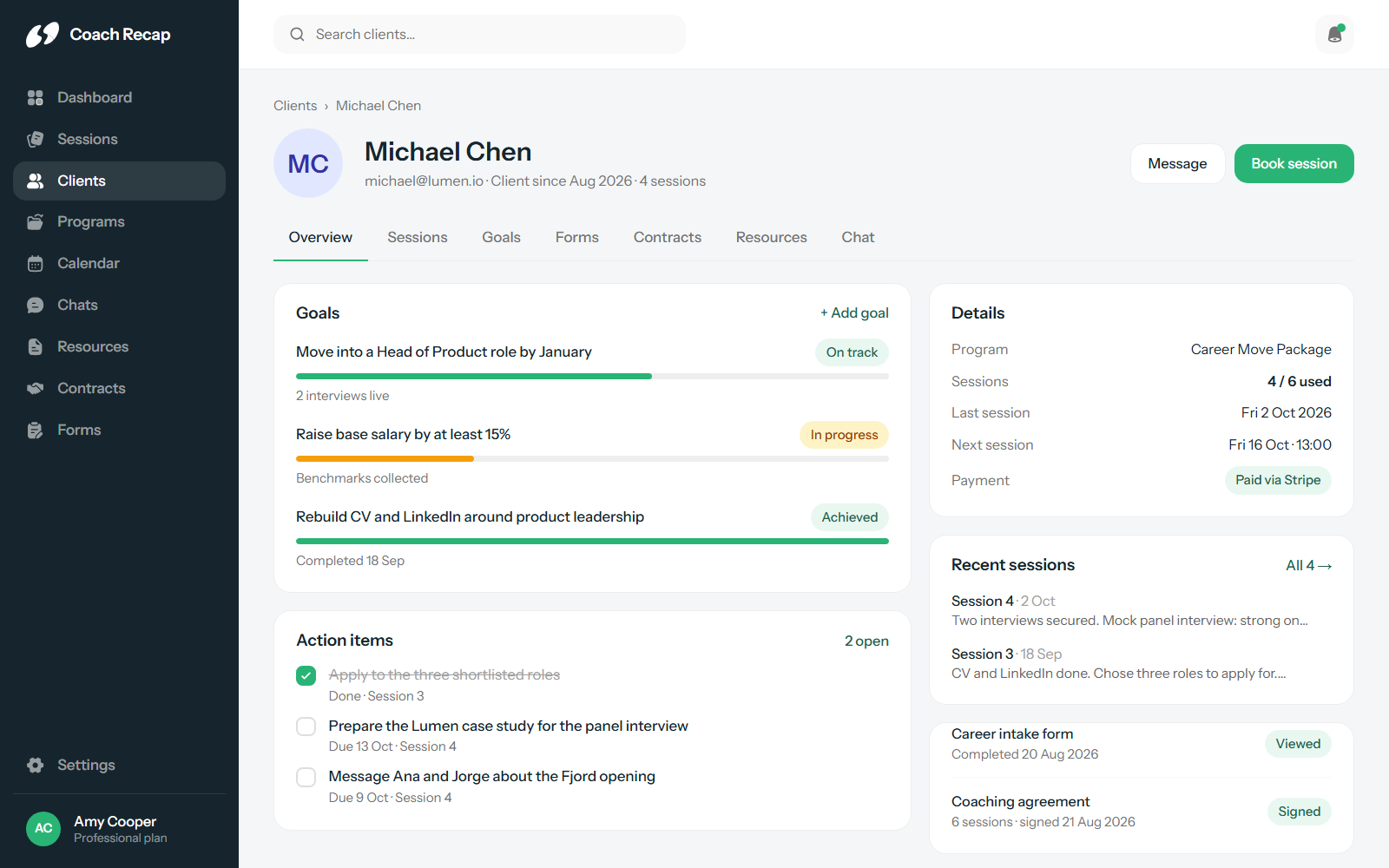This screenshot has width=1389, height=868.
Task: Open the Career intake form row
Action: pos(1141,744)
